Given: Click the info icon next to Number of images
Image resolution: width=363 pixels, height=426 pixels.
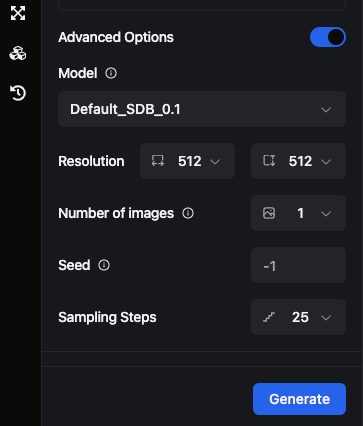Looking at the screenshot, I should [x=188, y=213].
